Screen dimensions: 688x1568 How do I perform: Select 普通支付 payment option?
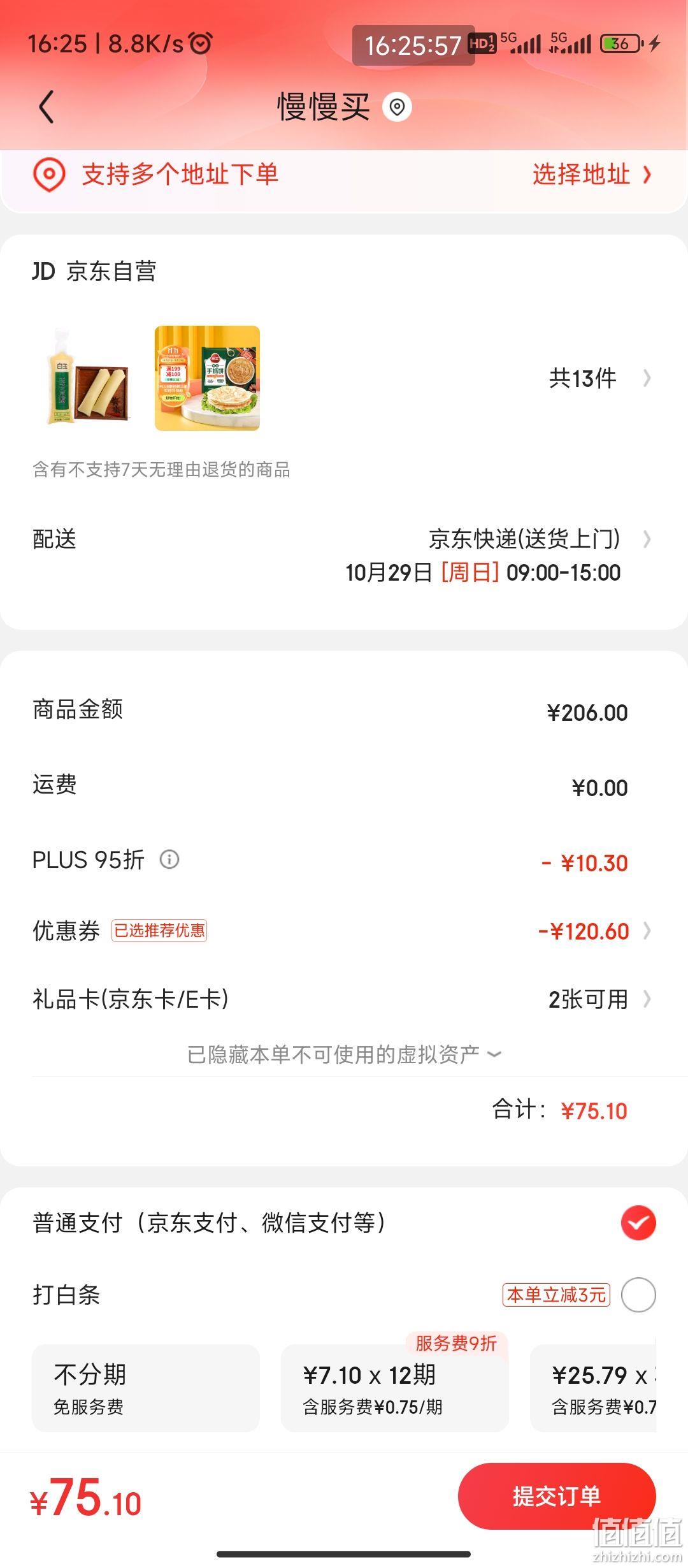(x=344, y=1223)
